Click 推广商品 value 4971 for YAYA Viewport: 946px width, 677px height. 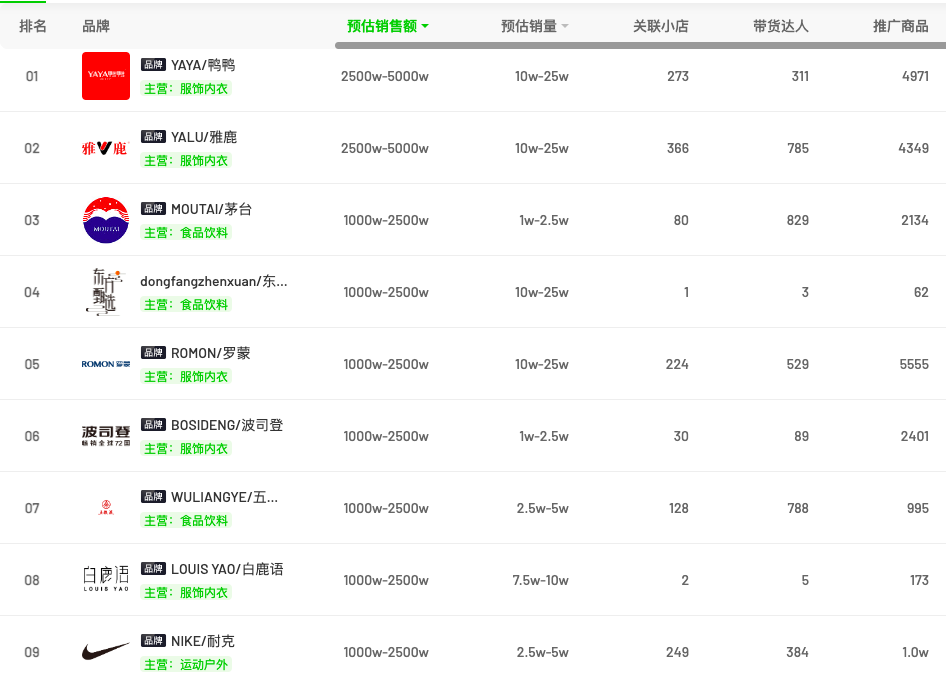(x=915, y=76)
